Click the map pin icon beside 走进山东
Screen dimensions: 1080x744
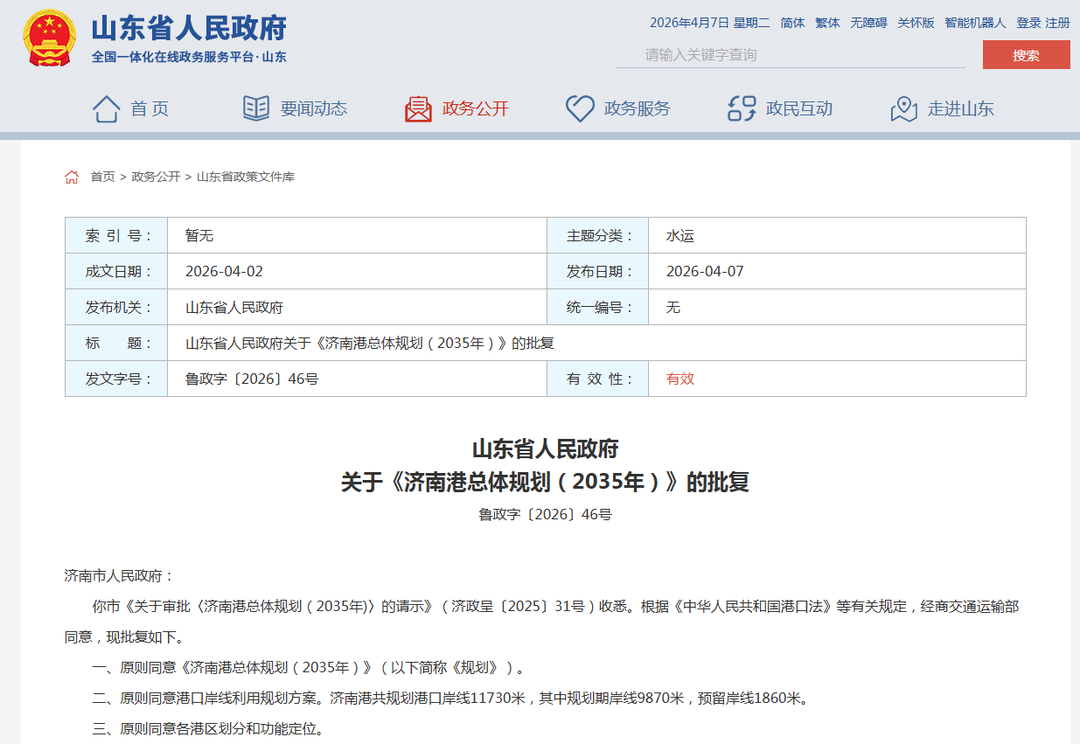coord(904,109)
